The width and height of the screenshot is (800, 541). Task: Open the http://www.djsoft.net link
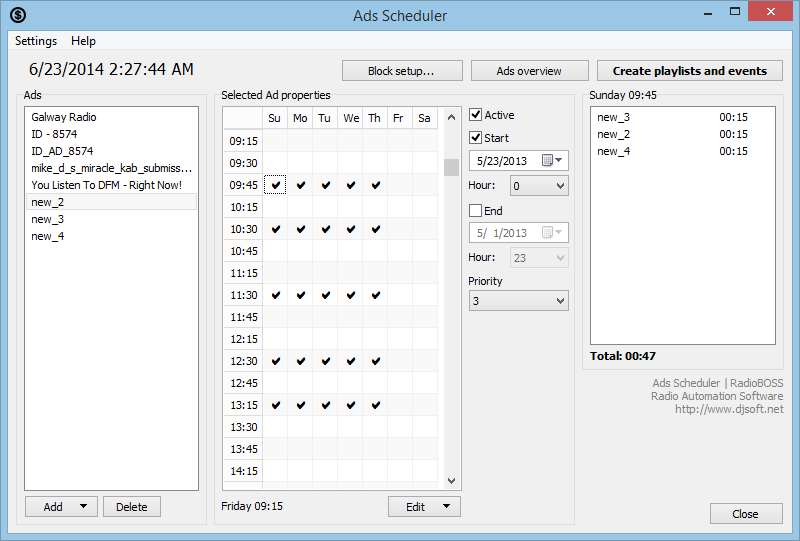click(x=729, y=409)
